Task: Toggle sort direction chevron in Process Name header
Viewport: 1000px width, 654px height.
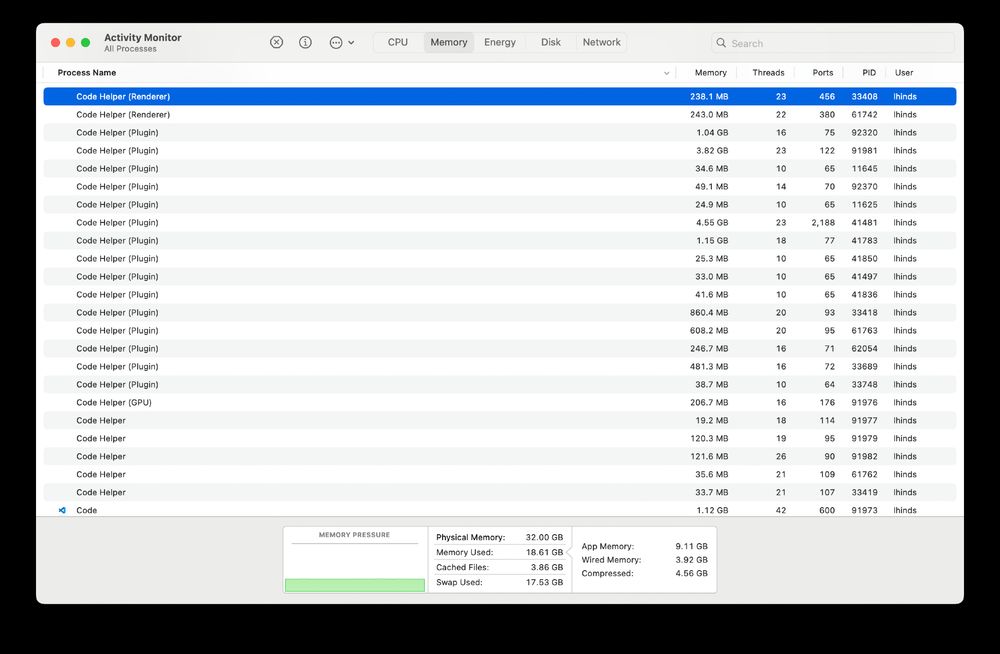Action: 666,73
